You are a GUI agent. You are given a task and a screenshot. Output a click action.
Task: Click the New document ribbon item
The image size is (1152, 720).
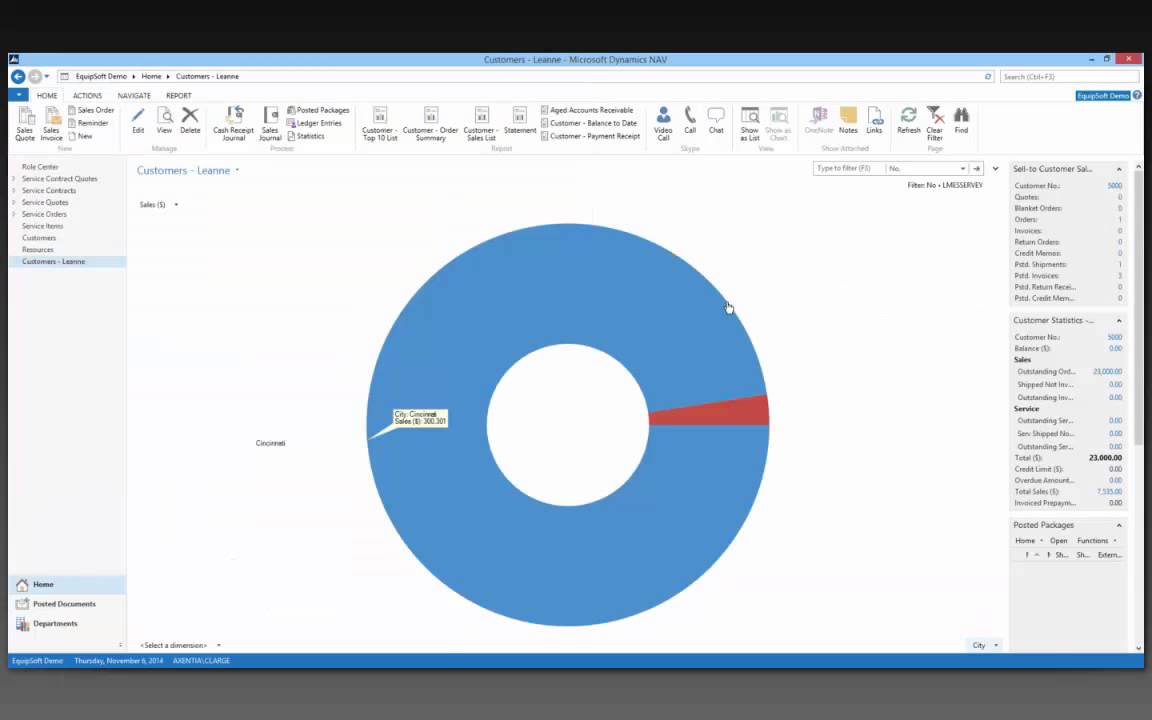point(81,137)
